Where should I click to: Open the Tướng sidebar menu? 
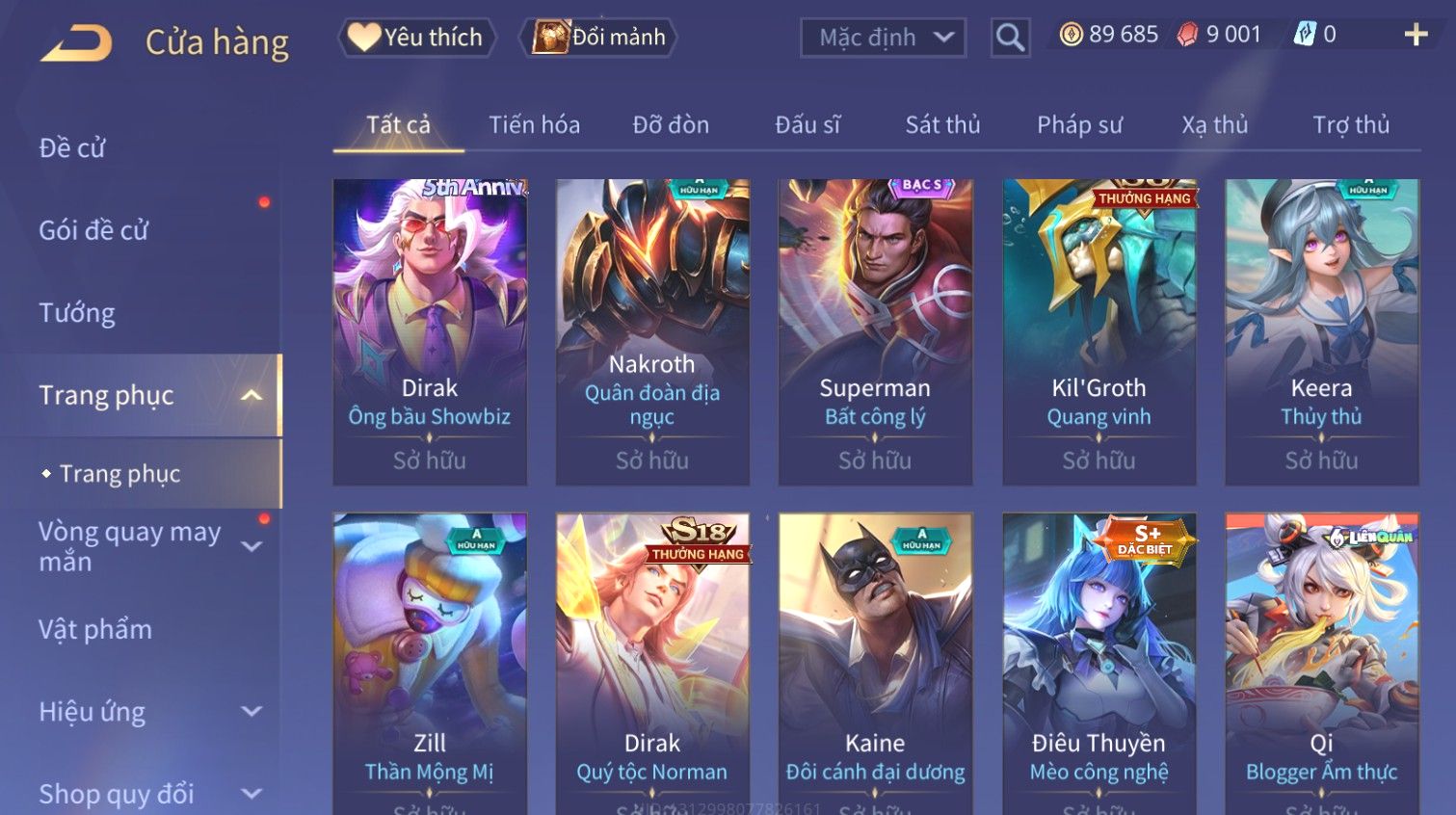77,313
